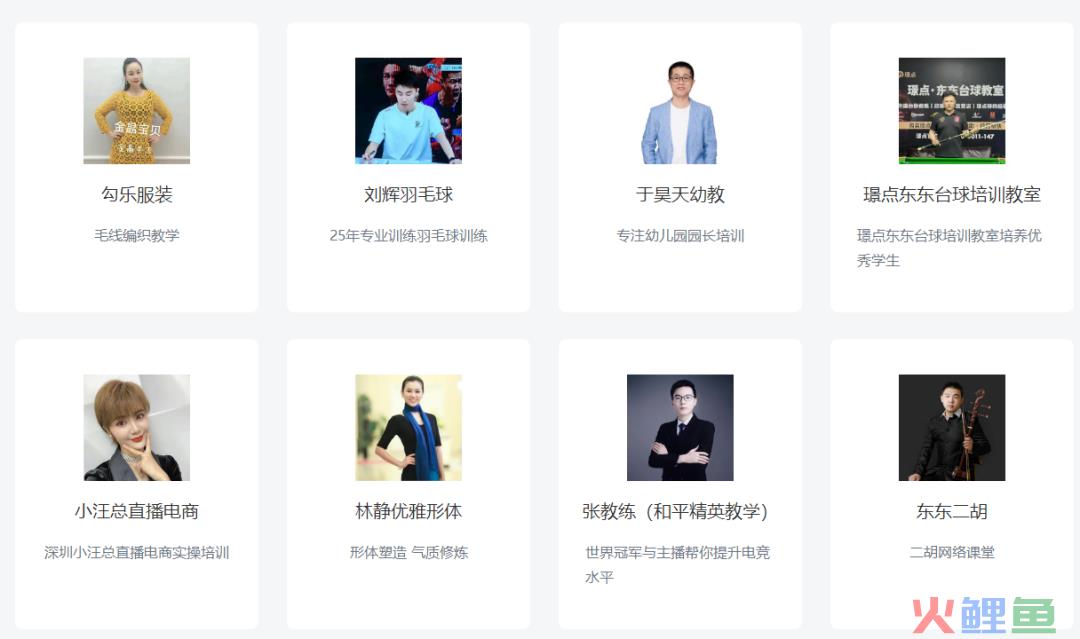Open the 林静优雅形体 profile picture
The image size is (1080, 639).
pos(408,428)
